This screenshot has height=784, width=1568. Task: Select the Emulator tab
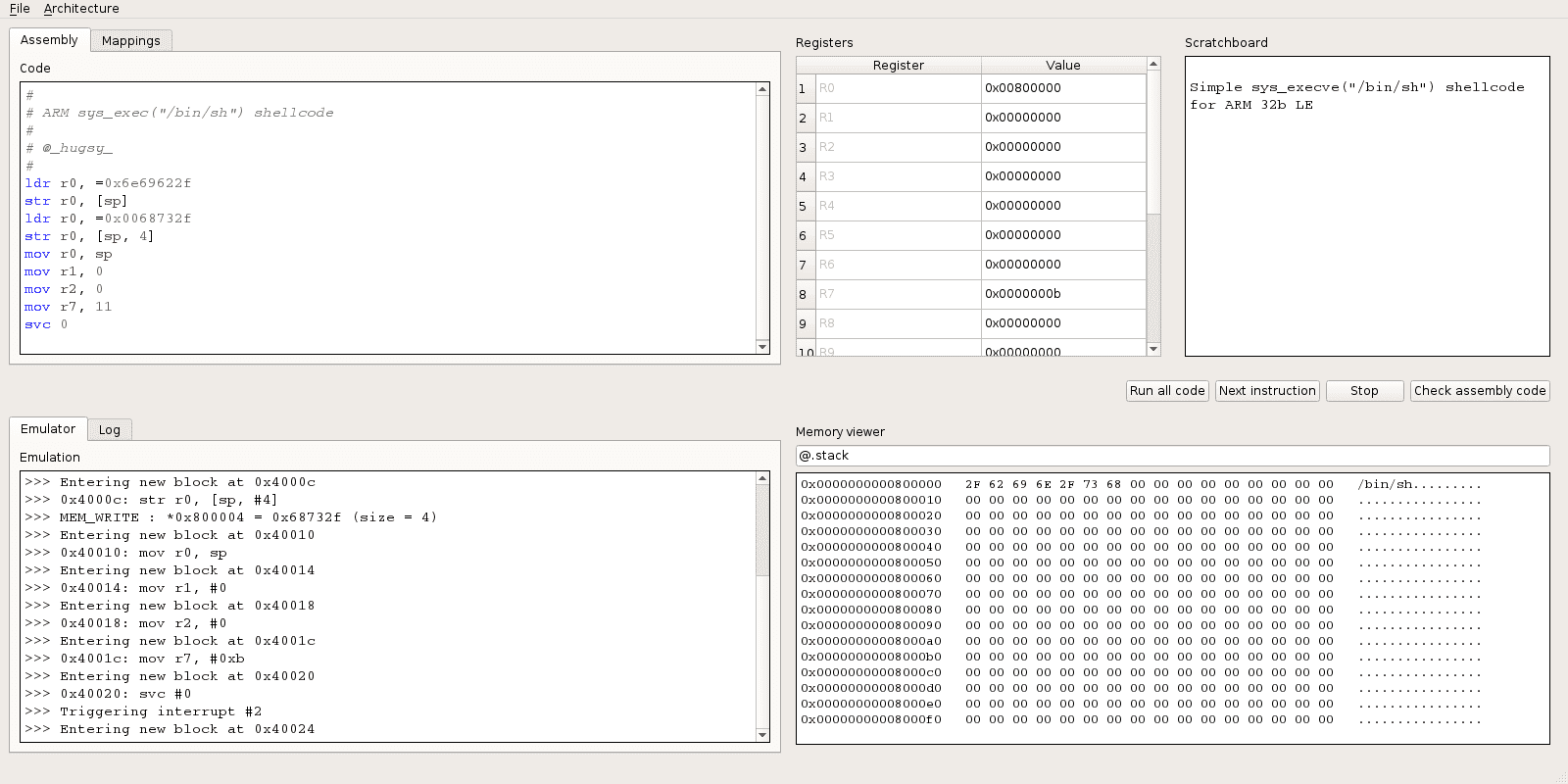coord(48,429)
